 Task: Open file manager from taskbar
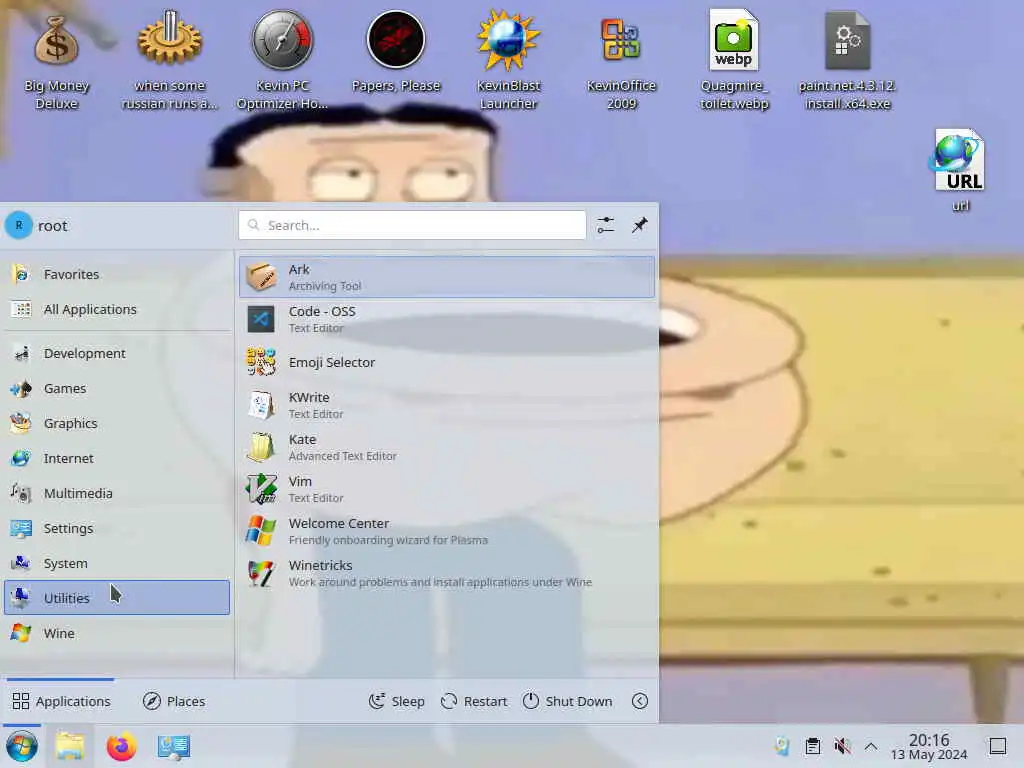point(70,746)
